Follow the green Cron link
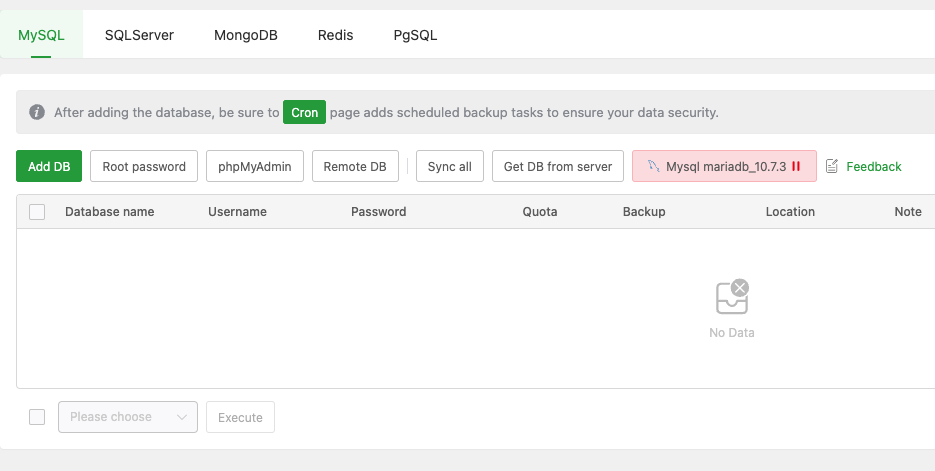Viewport: 935px width, 471px height. click(x=305, y=112)
